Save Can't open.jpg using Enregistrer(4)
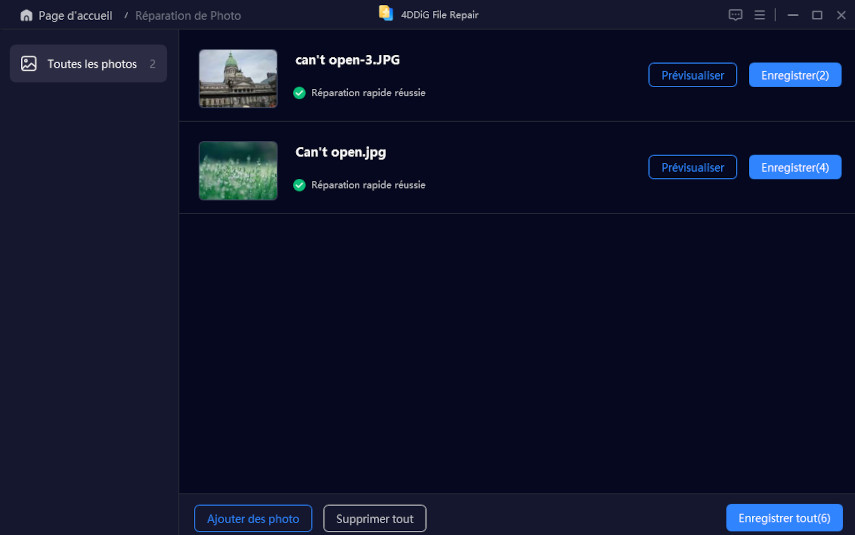Viewport: 855px width, 535px height. tap(795, 167)
